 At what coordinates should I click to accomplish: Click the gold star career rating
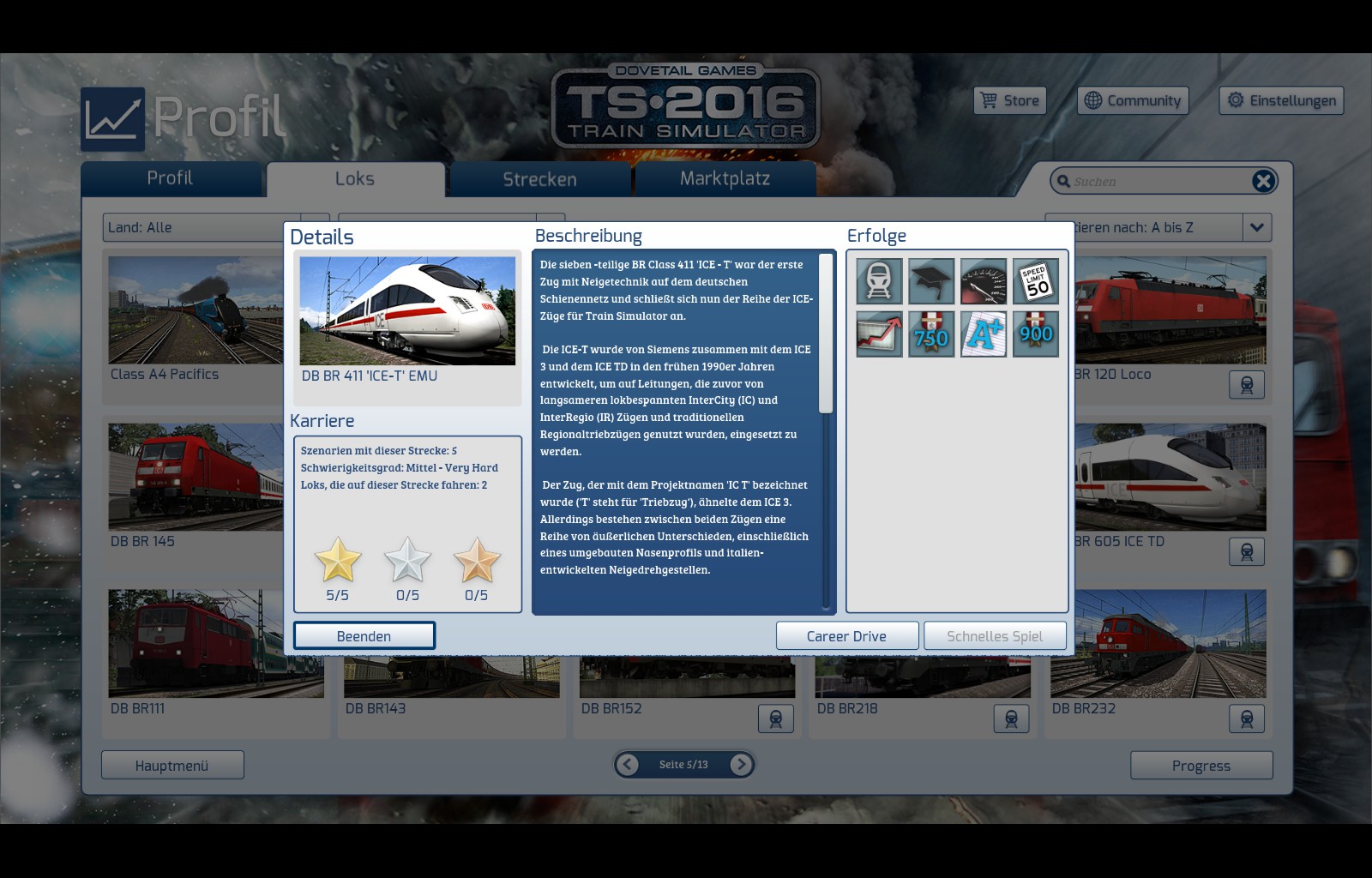click(338, 560)
